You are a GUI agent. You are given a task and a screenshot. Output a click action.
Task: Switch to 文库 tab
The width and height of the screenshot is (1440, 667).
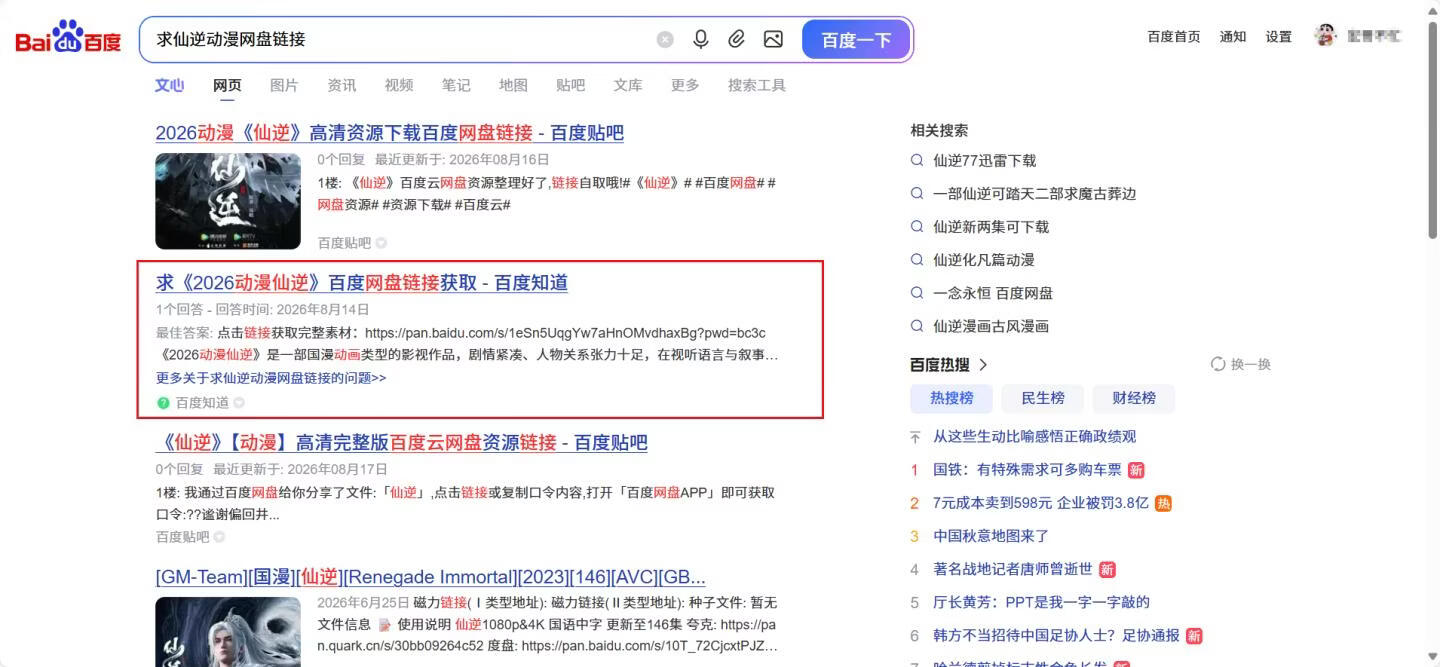coord(628,85)
